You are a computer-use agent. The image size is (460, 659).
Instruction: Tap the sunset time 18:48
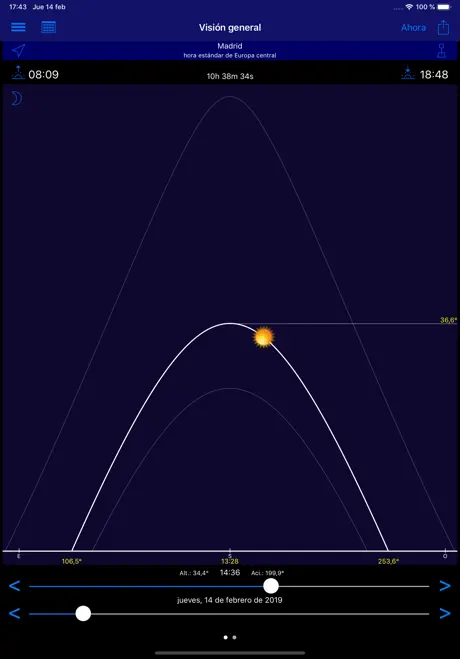coord(434,75)
